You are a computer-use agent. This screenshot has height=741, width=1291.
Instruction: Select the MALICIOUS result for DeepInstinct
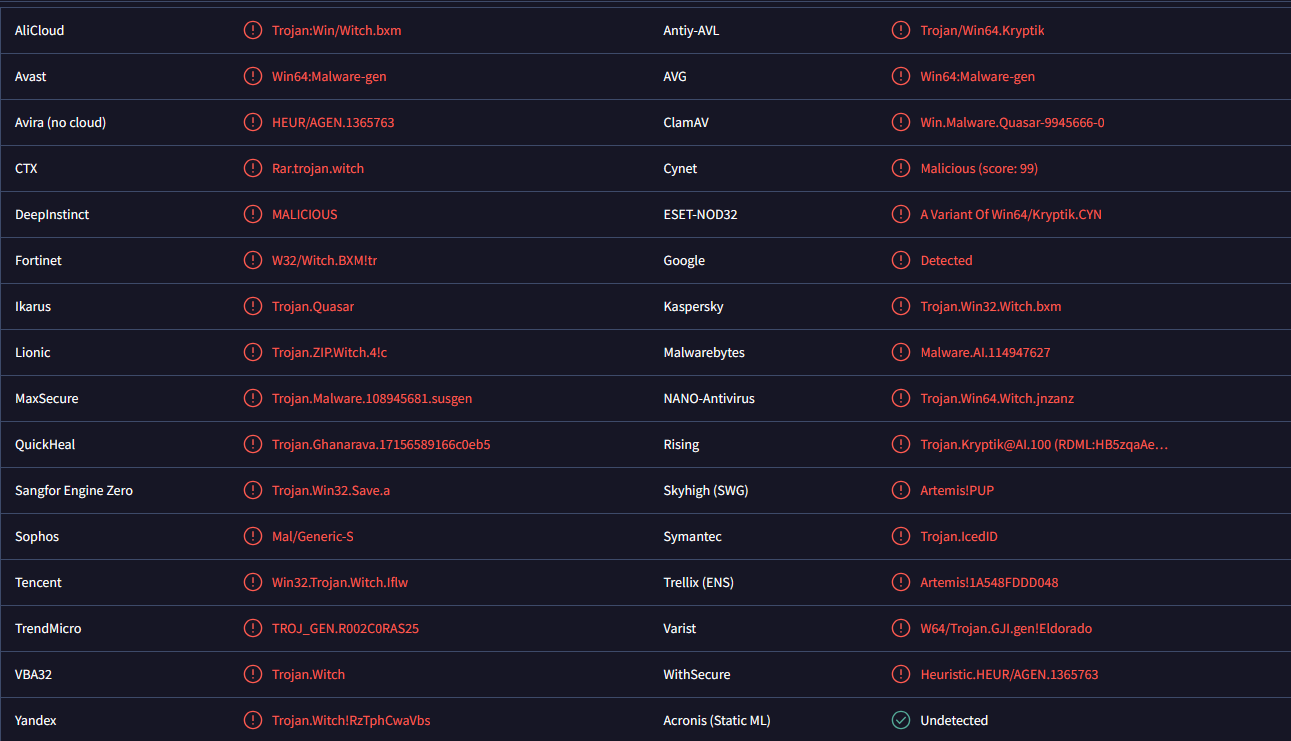[305, 214]
